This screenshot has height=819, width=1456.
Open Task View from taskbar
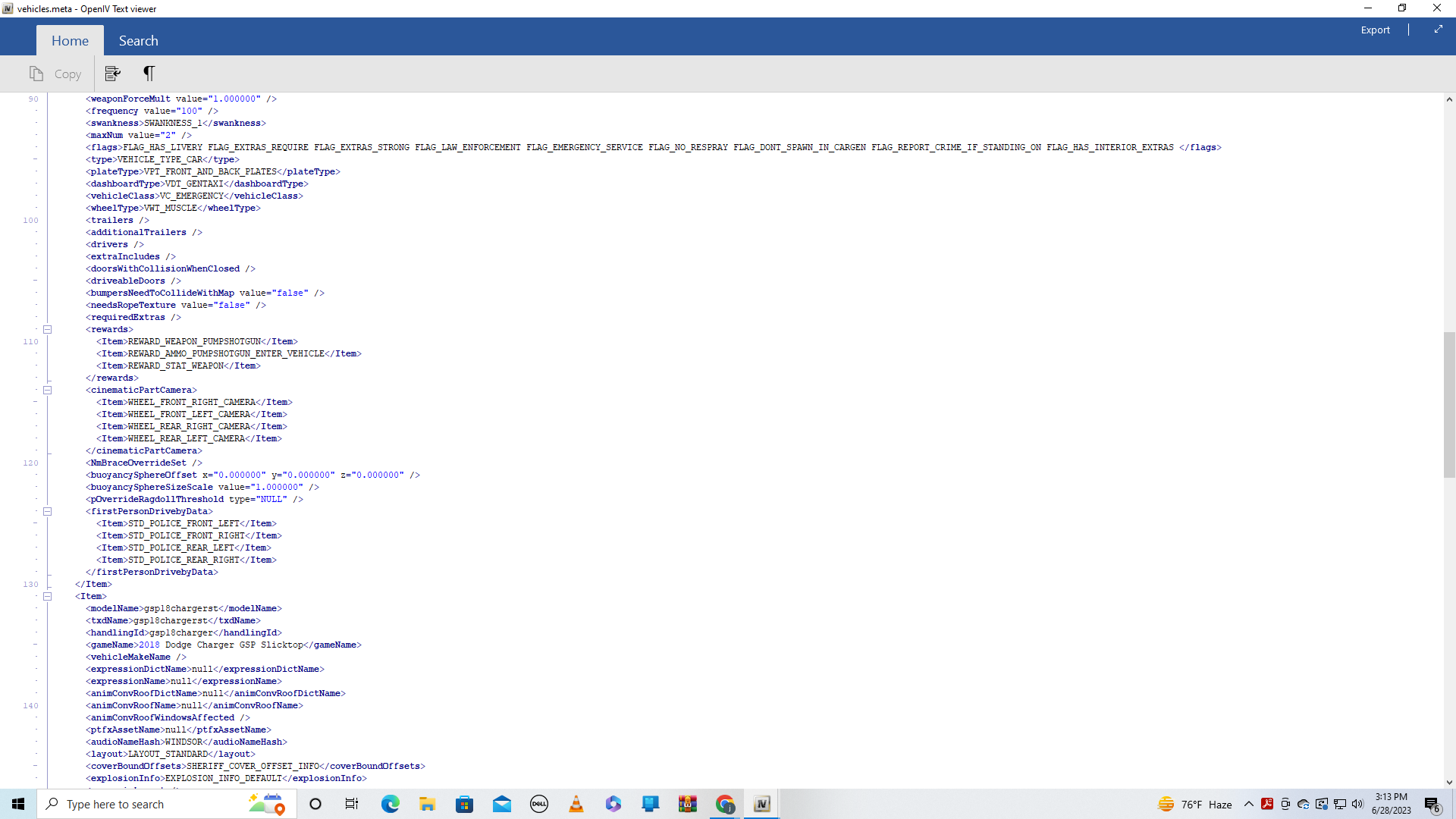coord(352,804)
